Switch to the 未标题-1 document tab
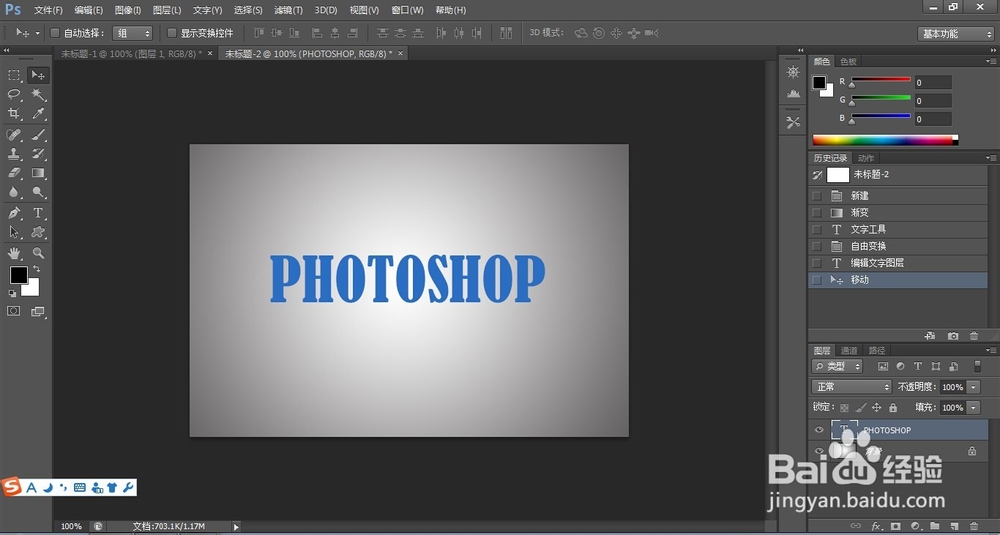Image resolution: width=1000 pixels, height=535 pixels. point(131,54)
